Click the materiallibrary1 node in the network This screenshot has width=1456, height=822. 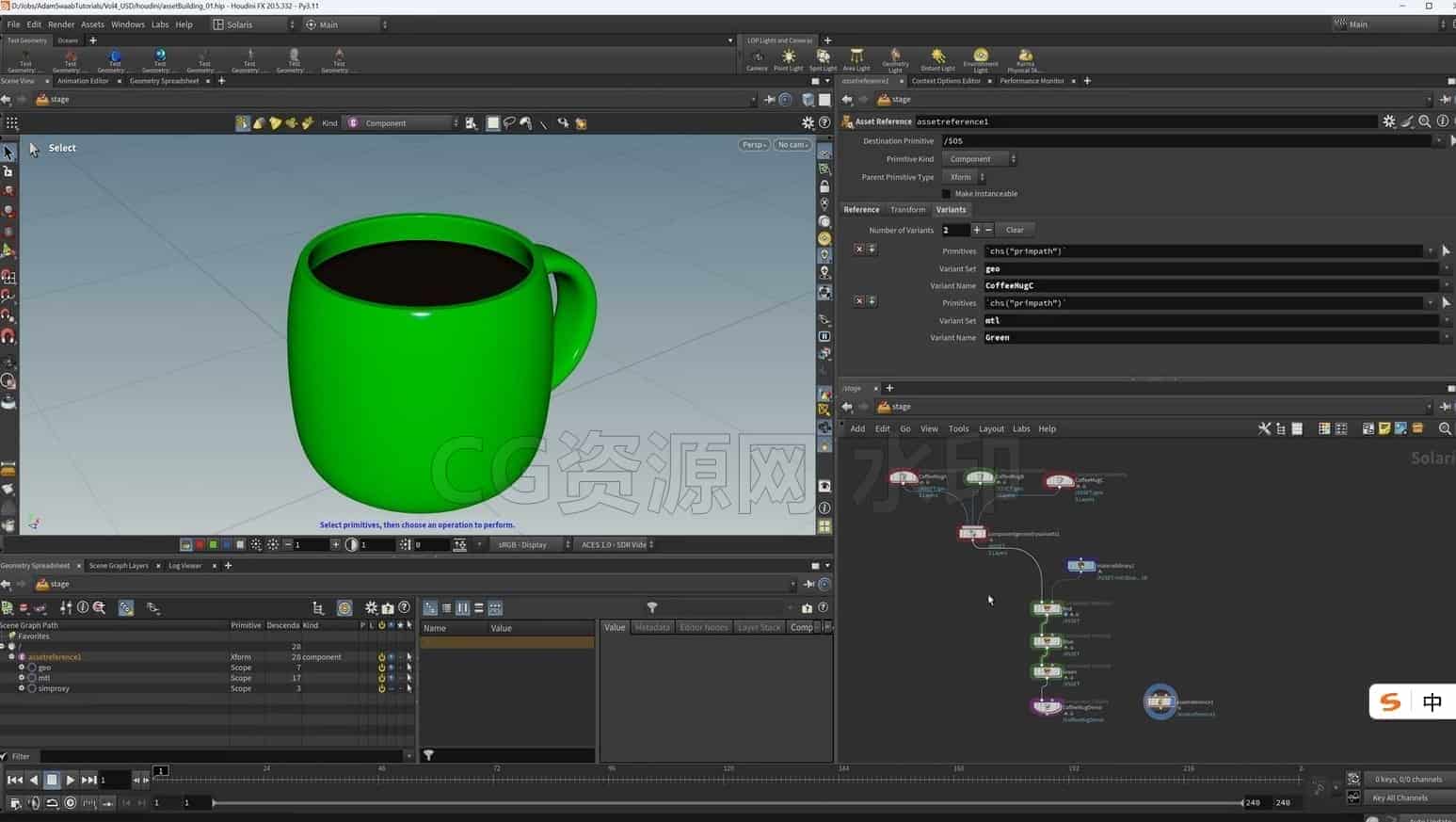(x=1080, y=566)
